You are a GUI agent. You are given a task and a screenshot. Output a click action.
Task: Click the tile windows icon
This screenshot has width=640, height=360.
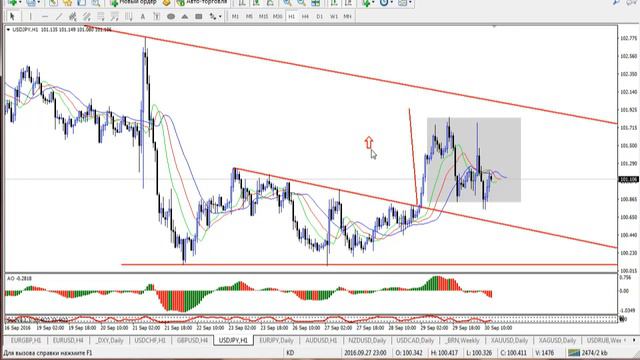[316, 3]
